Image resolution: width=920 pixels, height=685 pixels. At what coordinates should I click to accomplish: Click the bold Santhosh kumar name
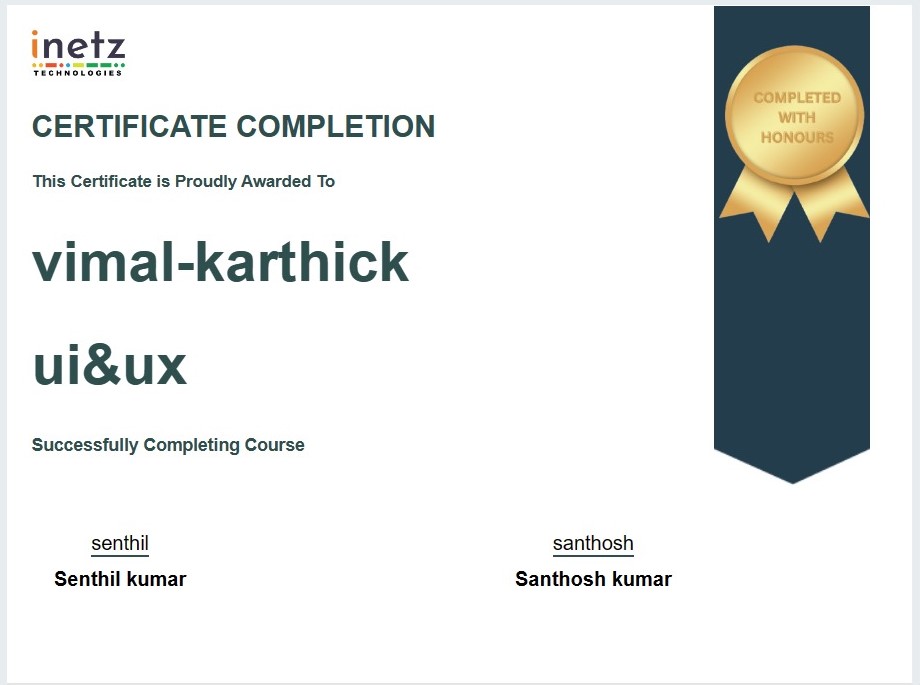tap(593, 579)
